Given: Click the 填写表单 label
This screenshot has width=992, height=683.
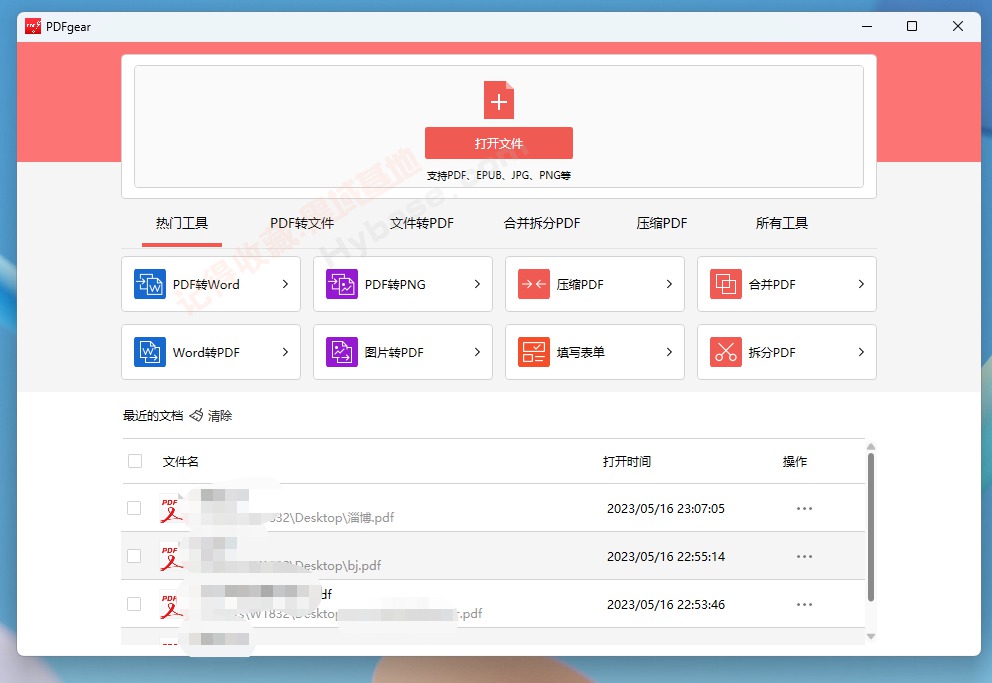Looking at the screenshot, I should click(x=581, y=352).
